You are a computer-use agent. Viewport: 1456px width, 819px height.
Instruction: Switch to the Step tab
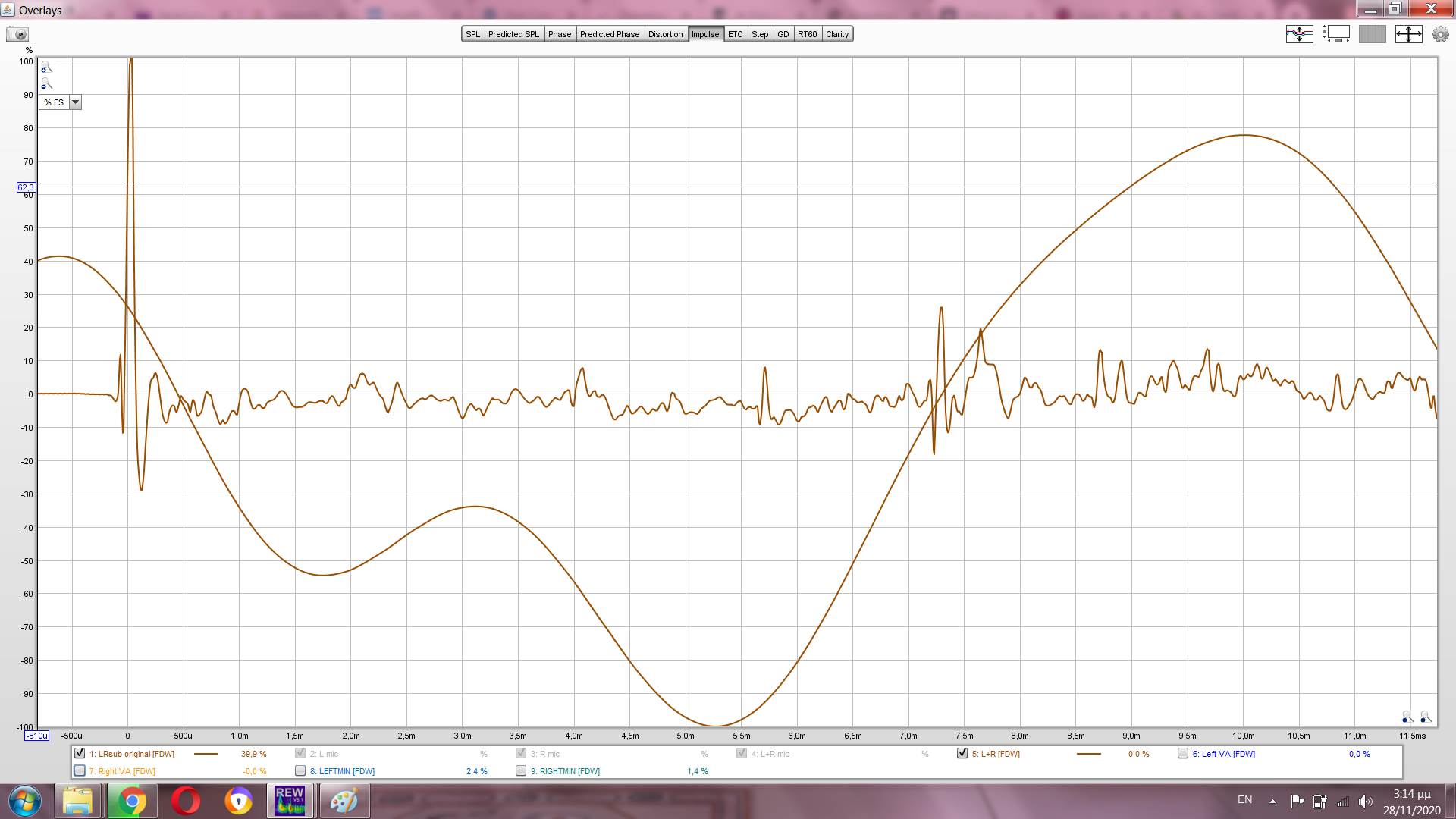759,34
